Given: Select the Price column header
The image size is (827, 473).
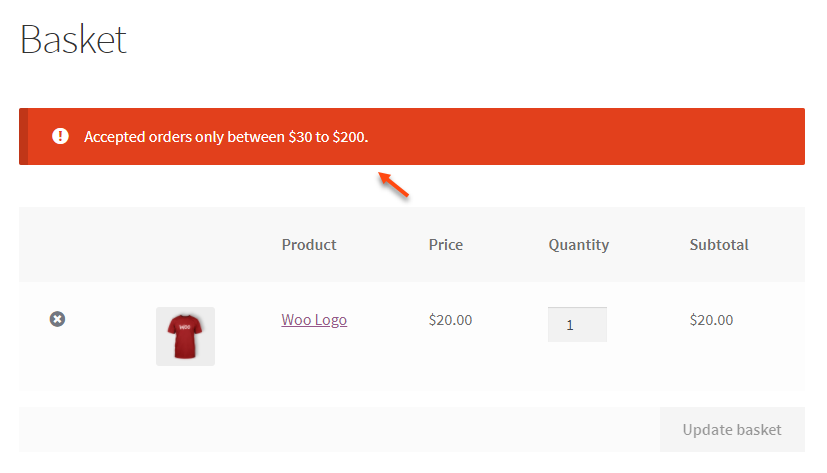Looking at the screenshot, I should click(446, 245).
